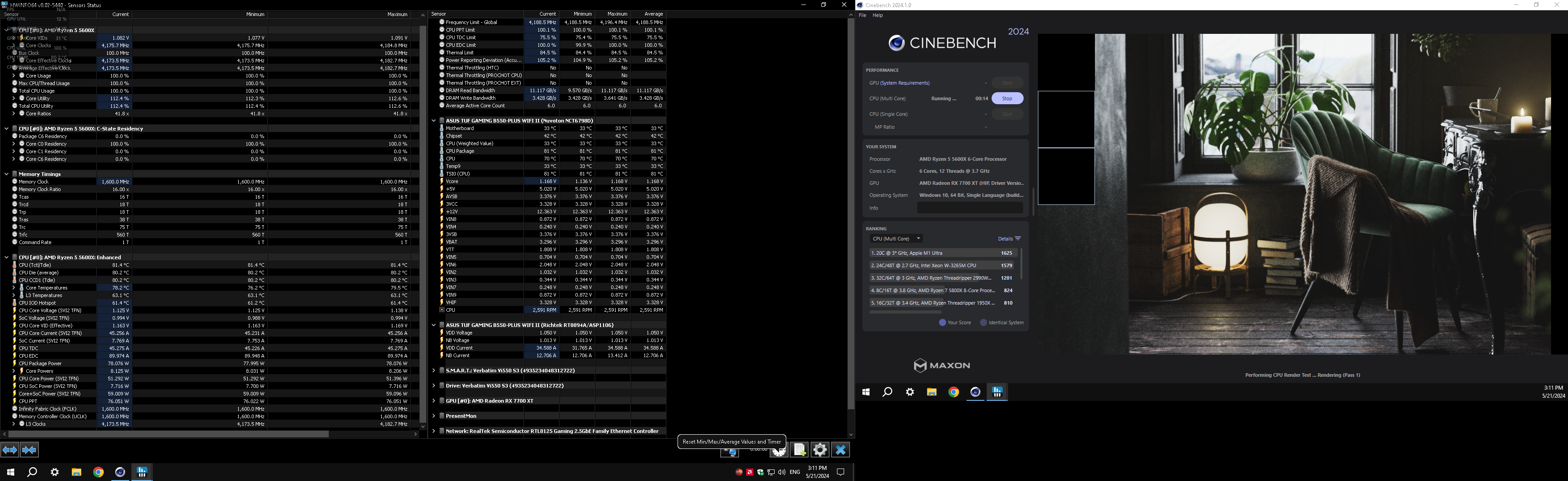Toggle Your Score ranking filter
Screen dimensions: 1568x481
[955, 323]
